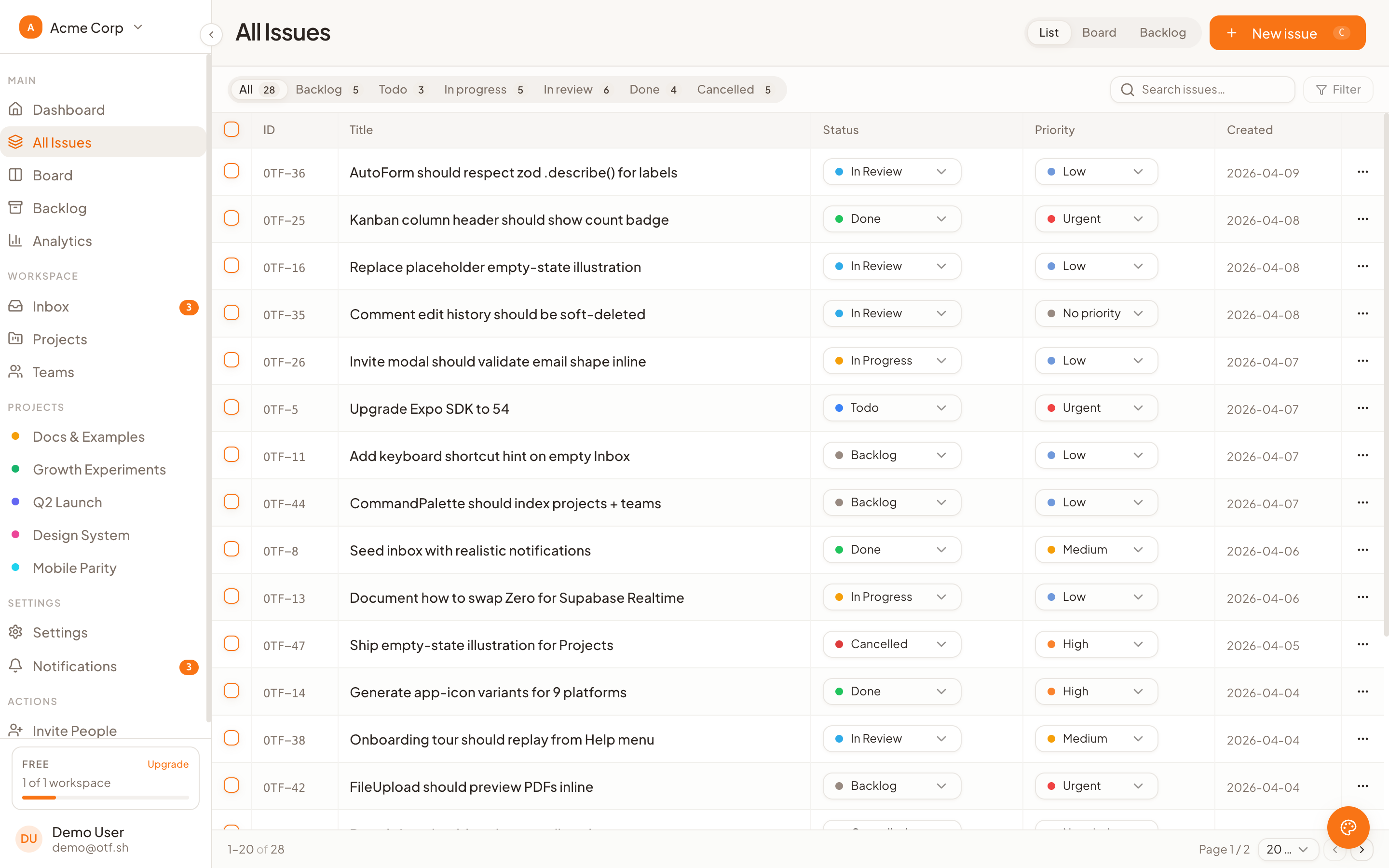
Task: Click the Backlog archive icon in sidebar
Action: click(x=15, y=207)
